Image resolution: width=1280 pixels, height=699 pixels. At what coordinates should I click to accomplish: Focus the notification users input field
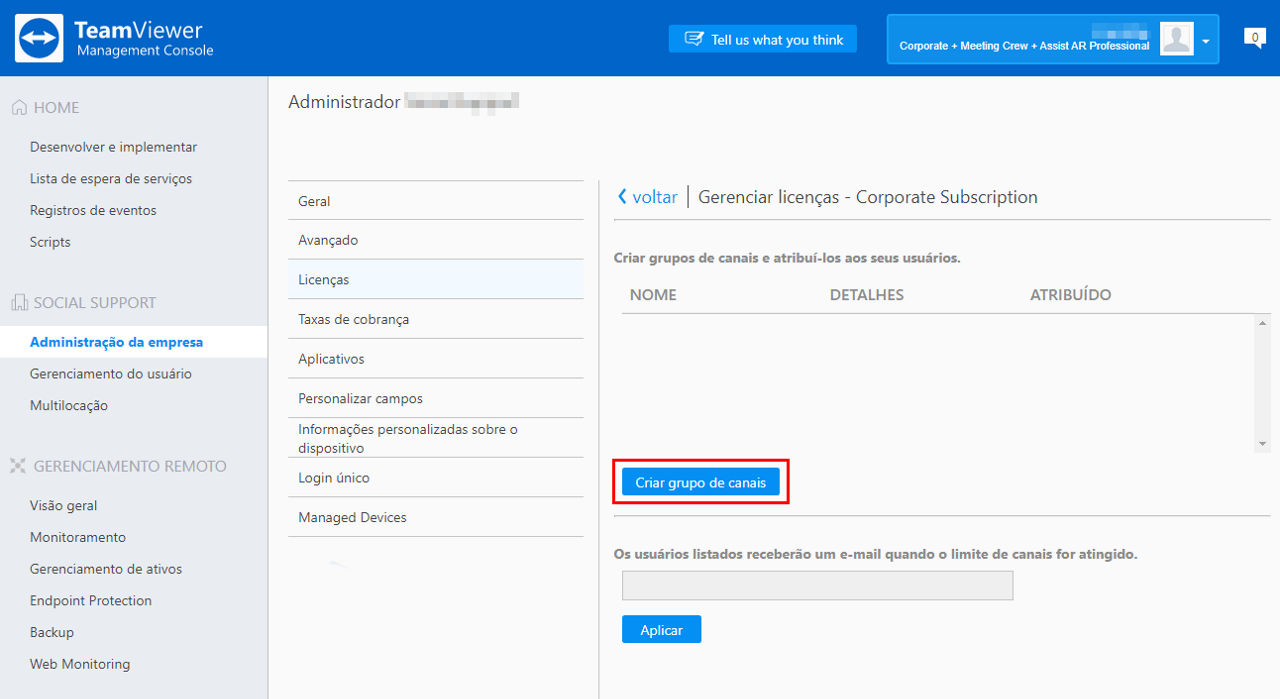(817, 585)
